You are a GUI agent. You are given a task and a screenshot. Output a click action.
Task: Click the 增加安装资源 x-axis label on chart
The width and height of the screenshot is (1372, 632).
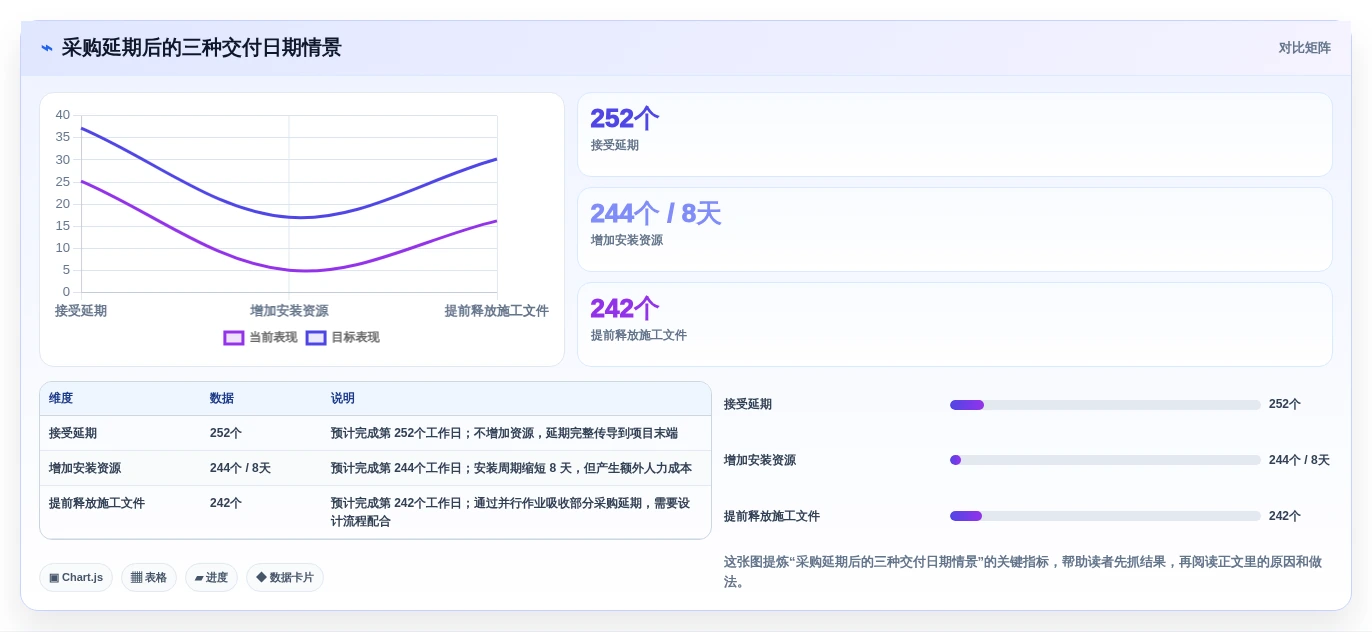click(x=289, y=311)
